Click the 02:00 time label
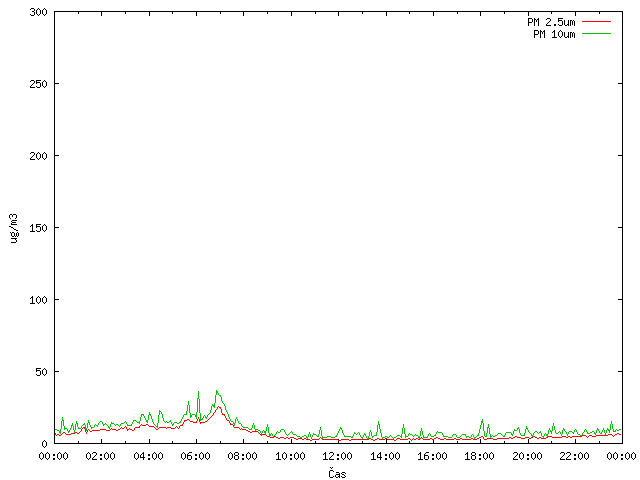This screenshot has height=480, width=640. tap(100, 456)
